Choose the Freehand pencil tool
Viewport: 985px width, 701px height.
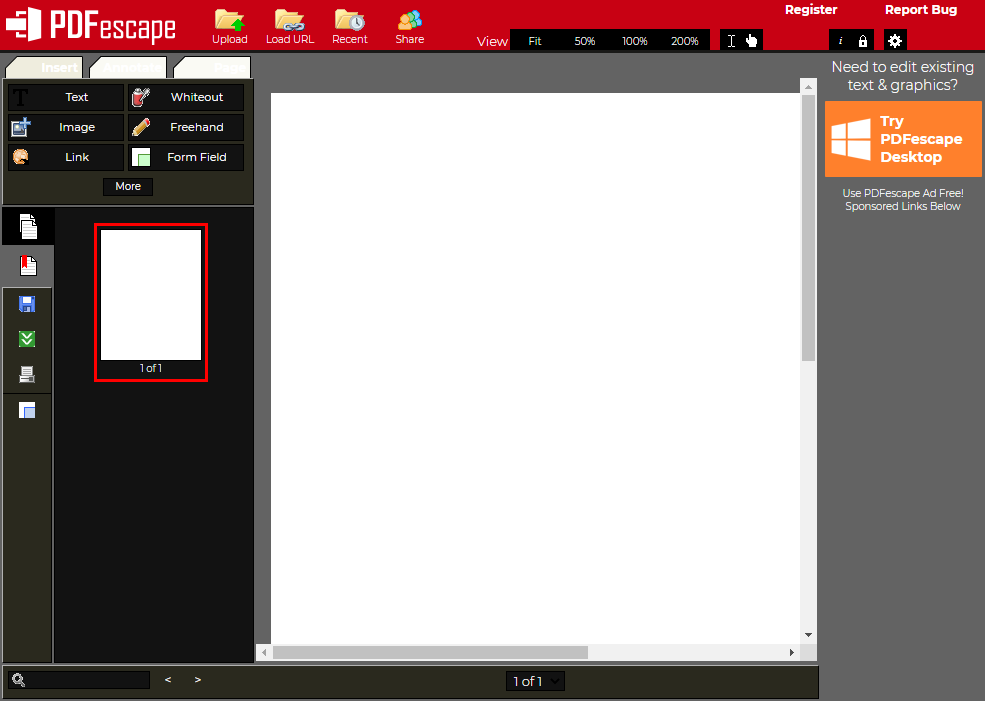click(186, 127)
